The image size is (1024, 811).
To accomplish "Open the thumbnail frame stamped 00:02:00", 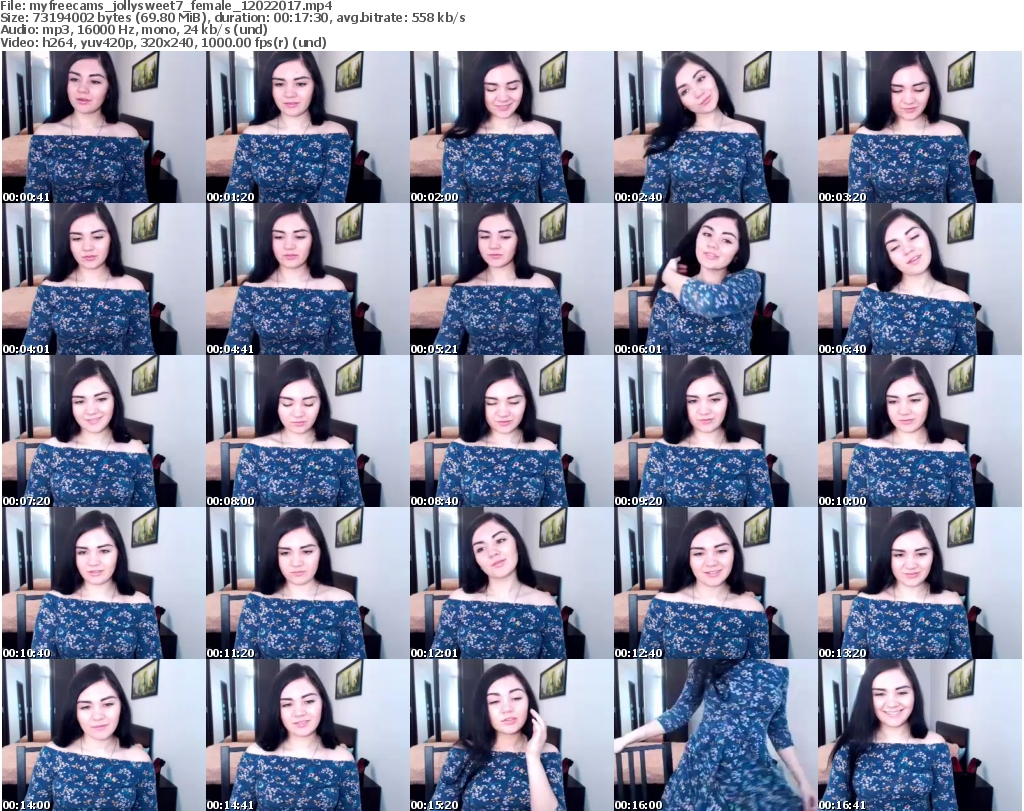I will [x=511, y=127].
